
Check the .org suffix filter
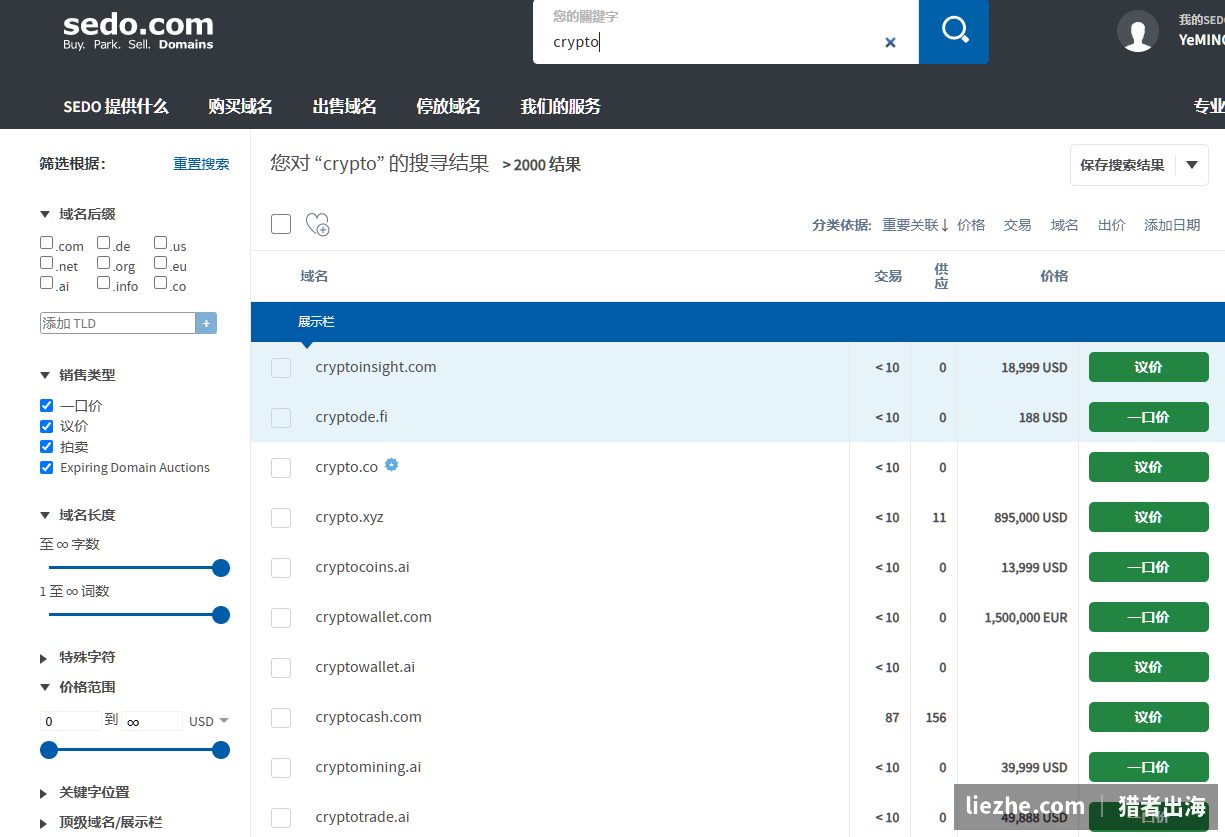tap(103, 263)
